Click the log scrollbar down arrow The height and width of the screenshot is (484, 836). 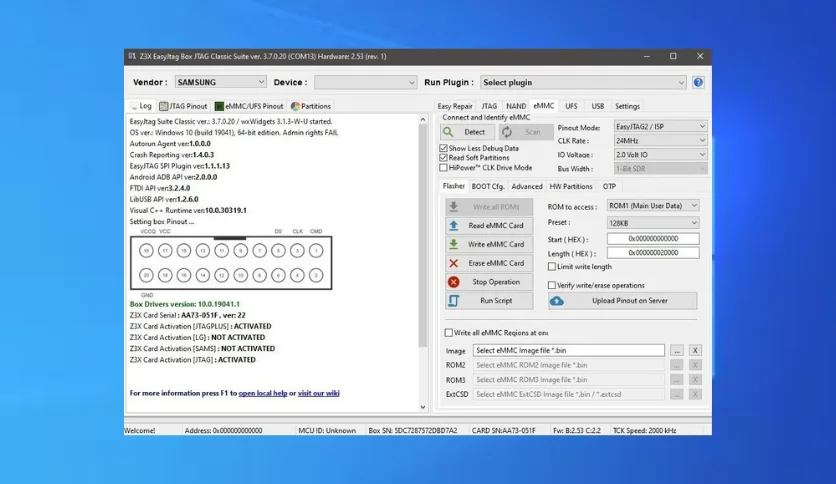coord(423,407)
